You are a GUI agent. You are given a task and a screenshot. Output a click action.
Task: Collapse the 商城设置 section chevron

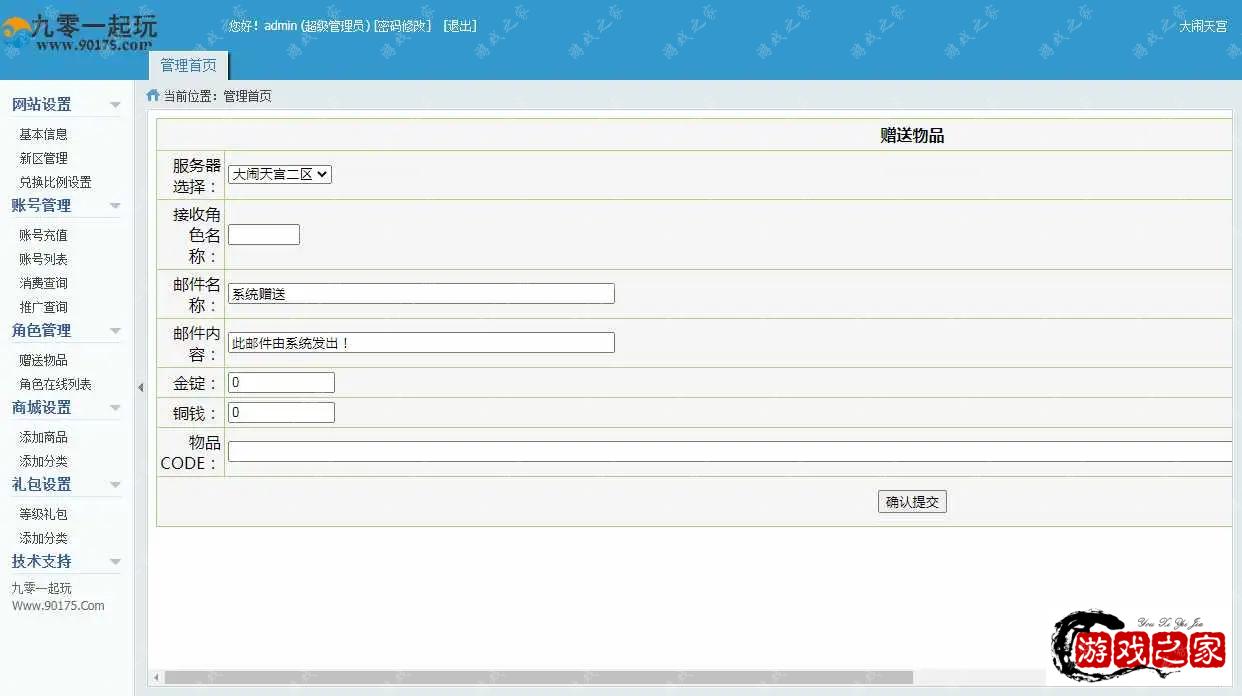click(115, 408)
